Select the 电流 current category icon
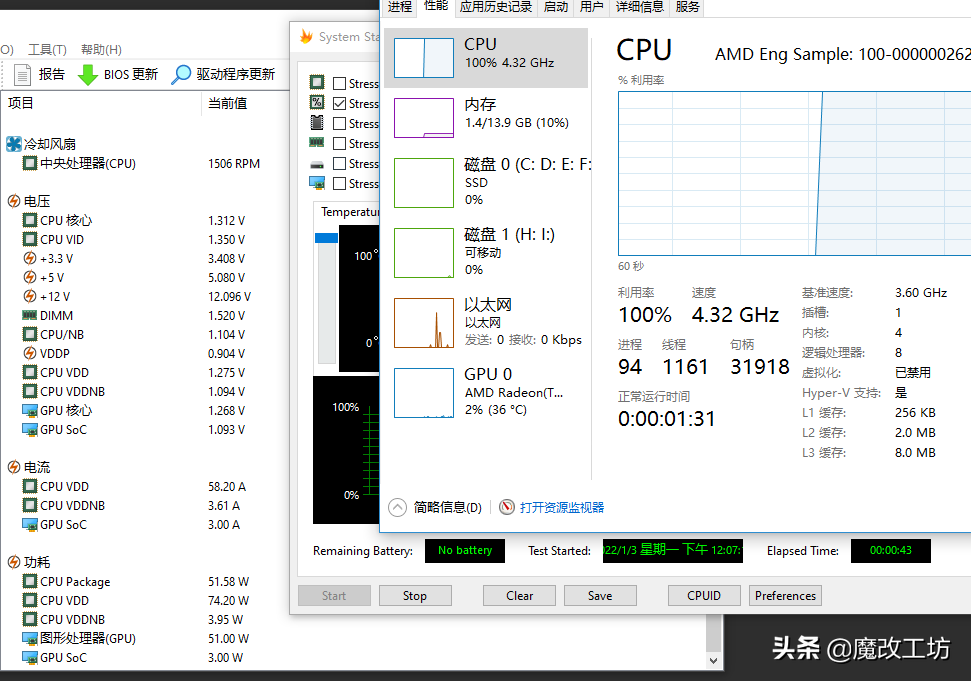The height and width of the screenshot is (681, 971). pos(14,467)
